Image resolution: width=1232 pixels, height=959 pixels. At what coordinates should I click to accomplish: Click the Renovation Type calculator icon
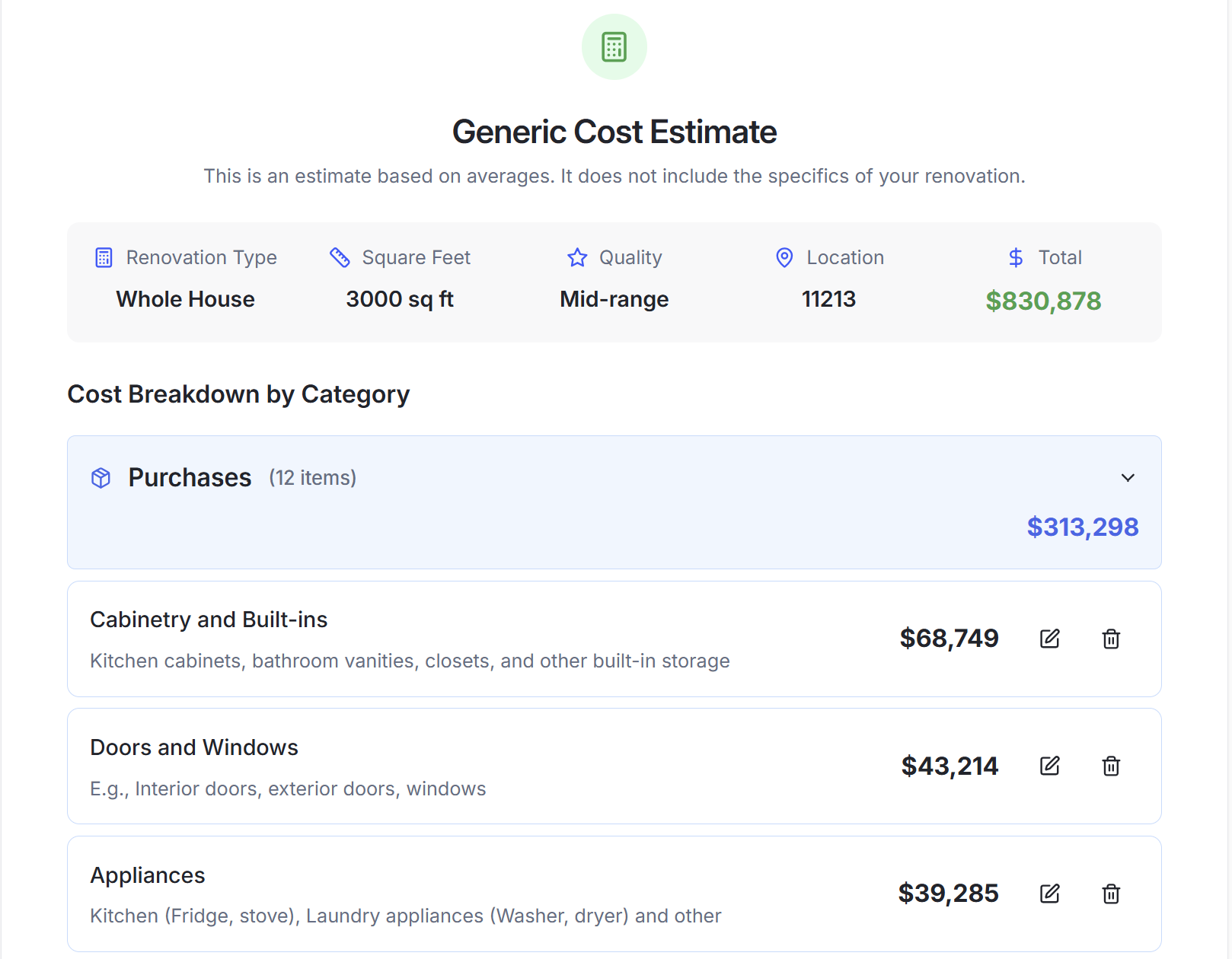pyautogui.click(x=104, y=257)
